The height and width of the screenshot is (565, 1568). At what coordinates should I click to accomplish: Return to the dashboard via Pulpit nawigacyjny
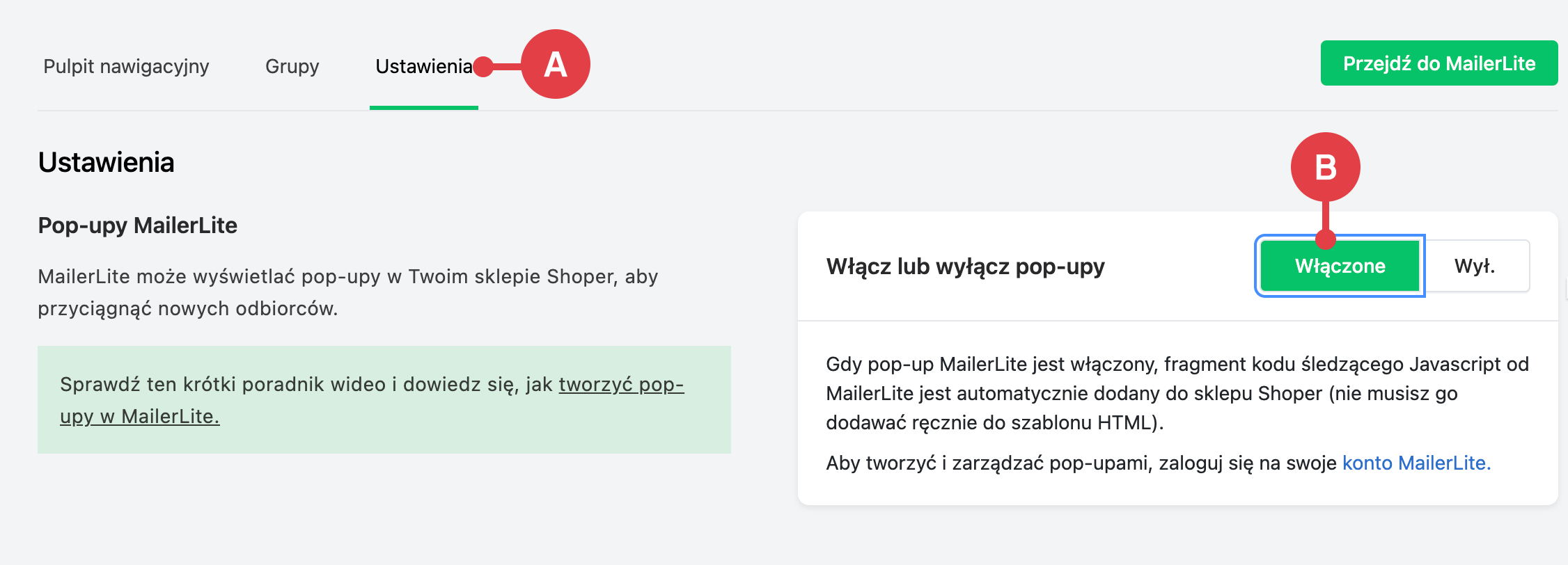[126, 66]
